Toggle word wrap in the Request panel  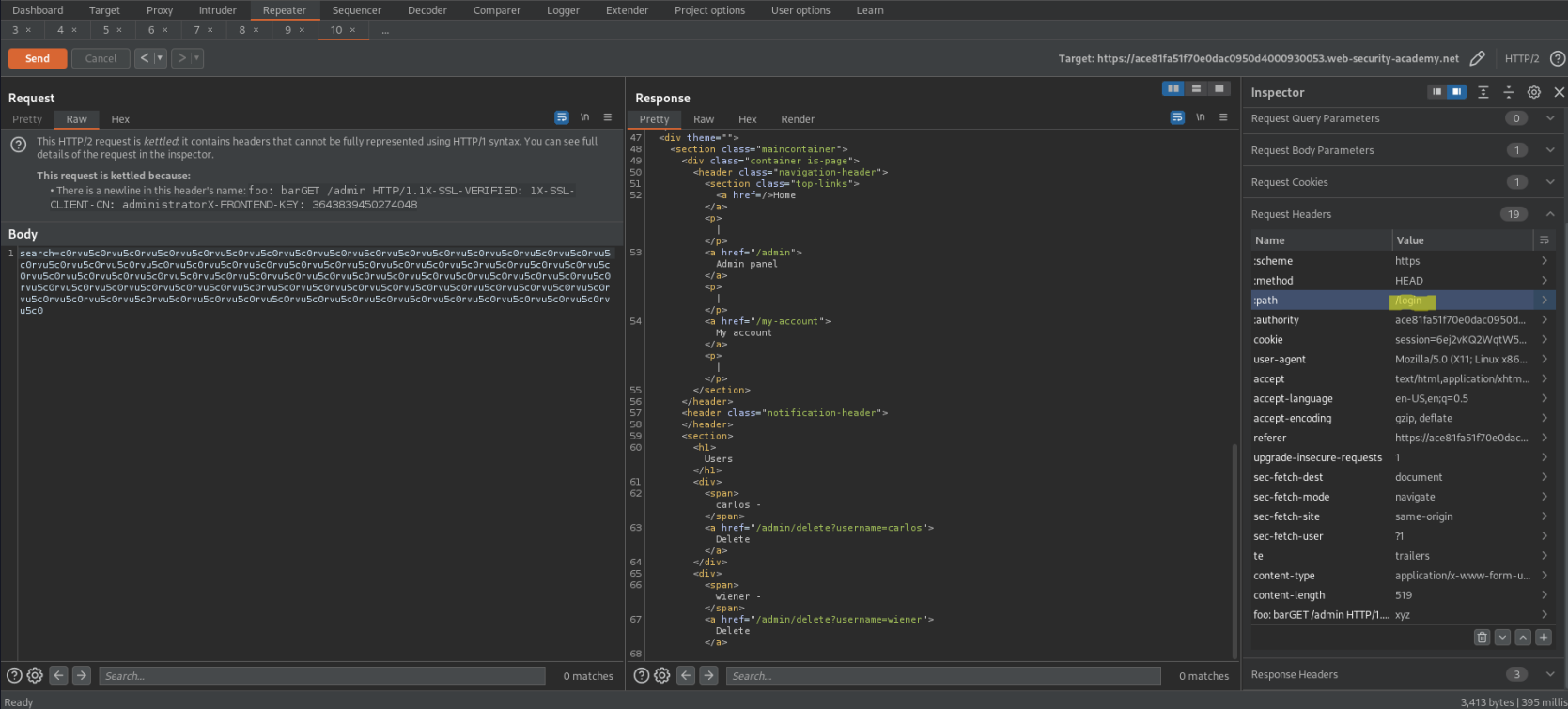click(x=562, y=117)
